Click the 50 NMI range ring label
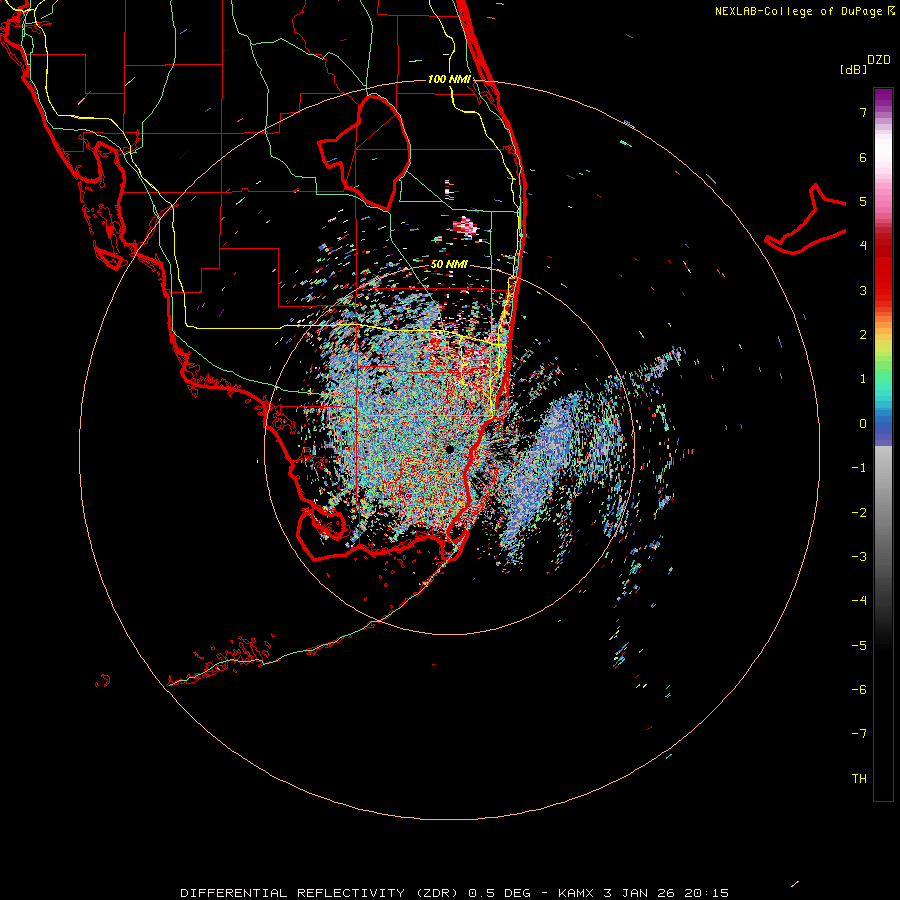Screen dimensions: 900x900 pos(449,264)
